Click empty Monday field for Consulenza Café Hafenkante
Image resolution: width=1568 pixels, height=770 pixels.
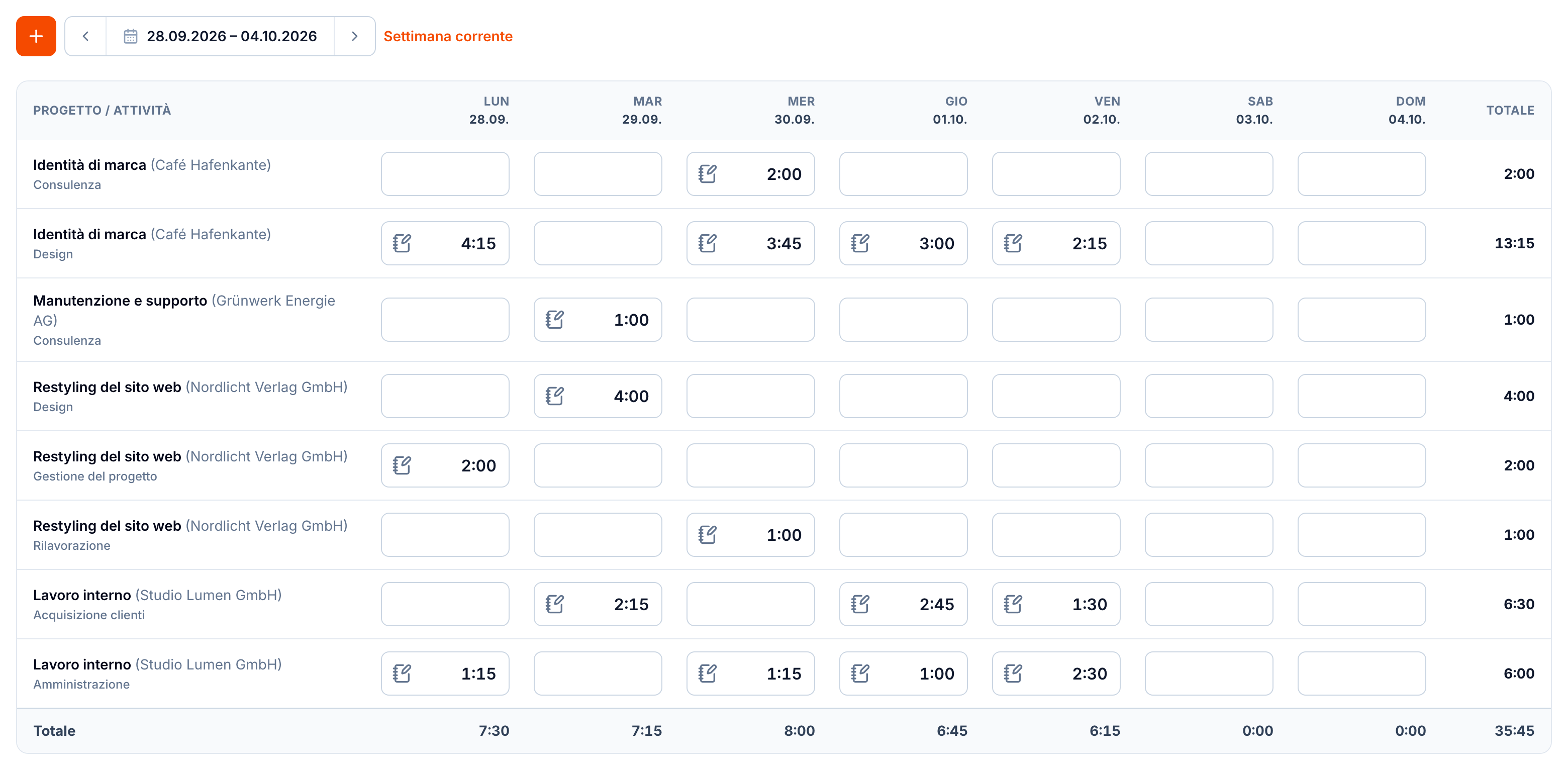pos(445,174)
